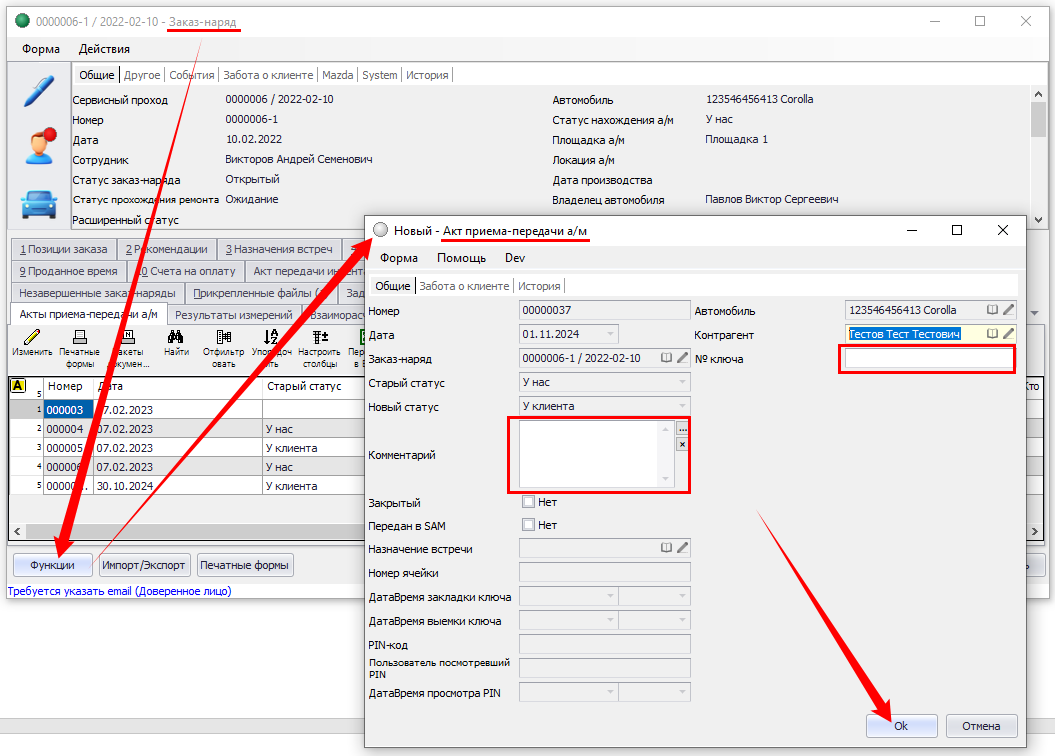Click the Найти binoculars icon
This screenshot has width=1055, height=756.
176,338
